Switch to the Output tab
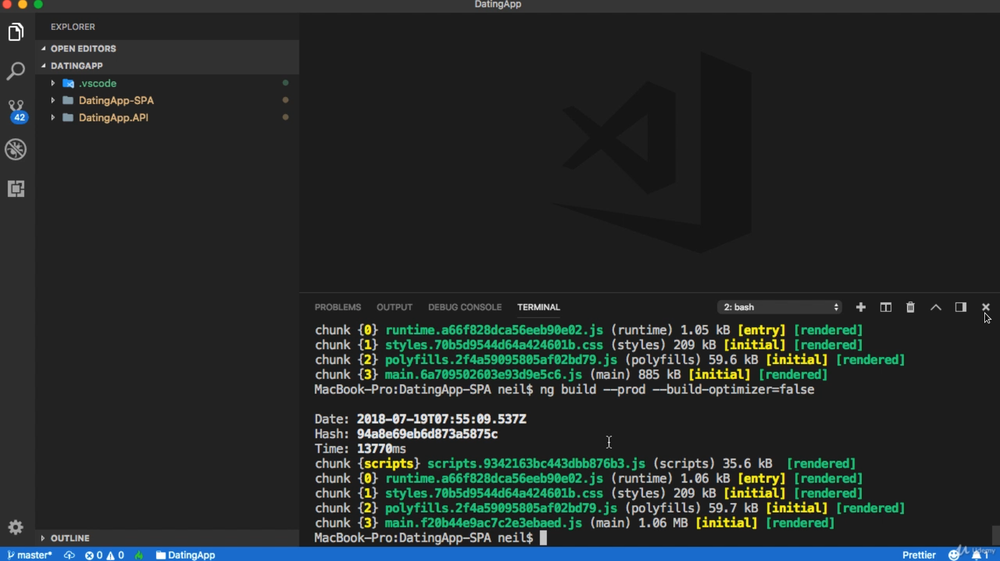The image size is (1000, 561). tap(394, 307)
